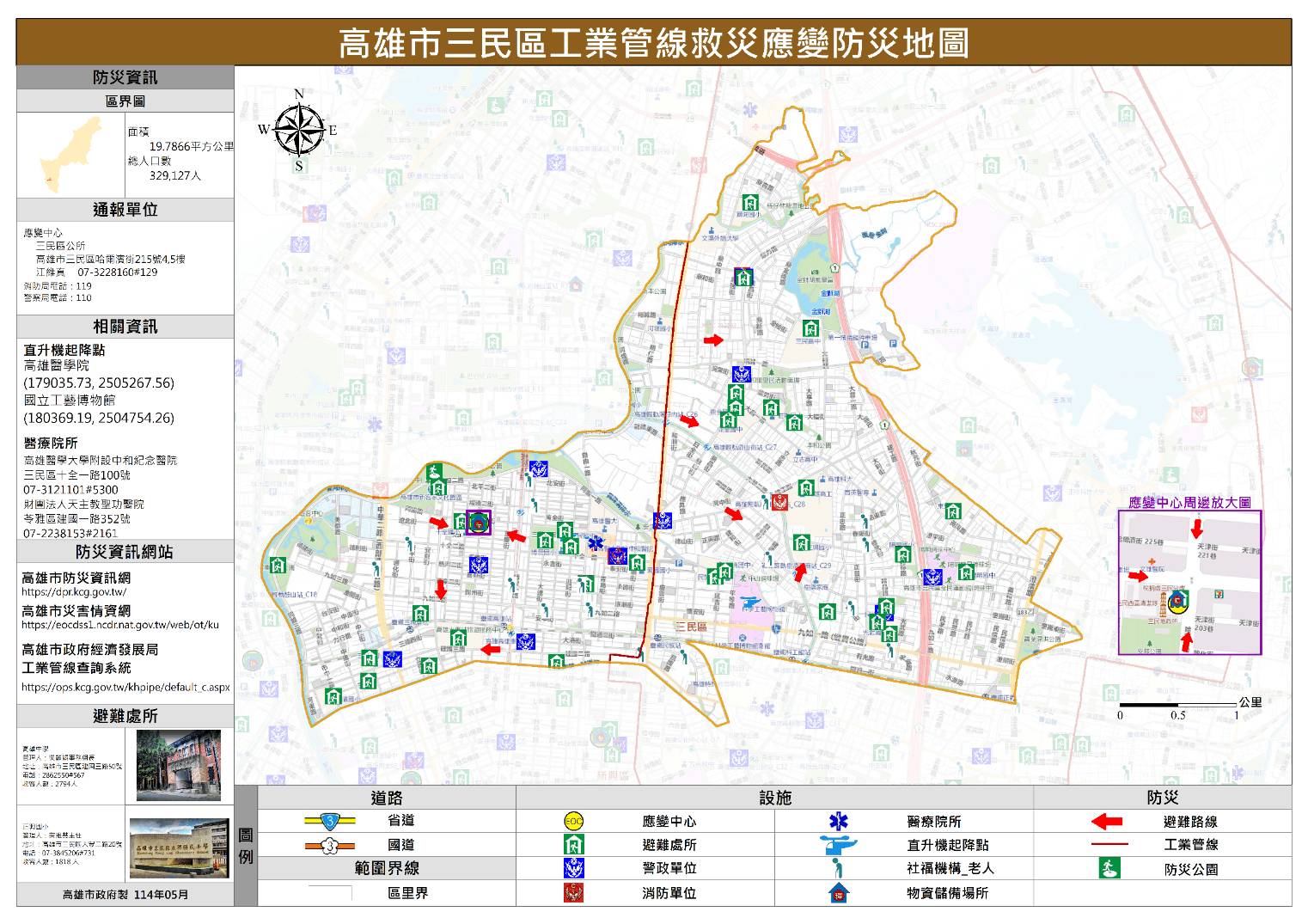
Task: Select the 避難處所 shelter icon in legend
Action: (573, 845)
